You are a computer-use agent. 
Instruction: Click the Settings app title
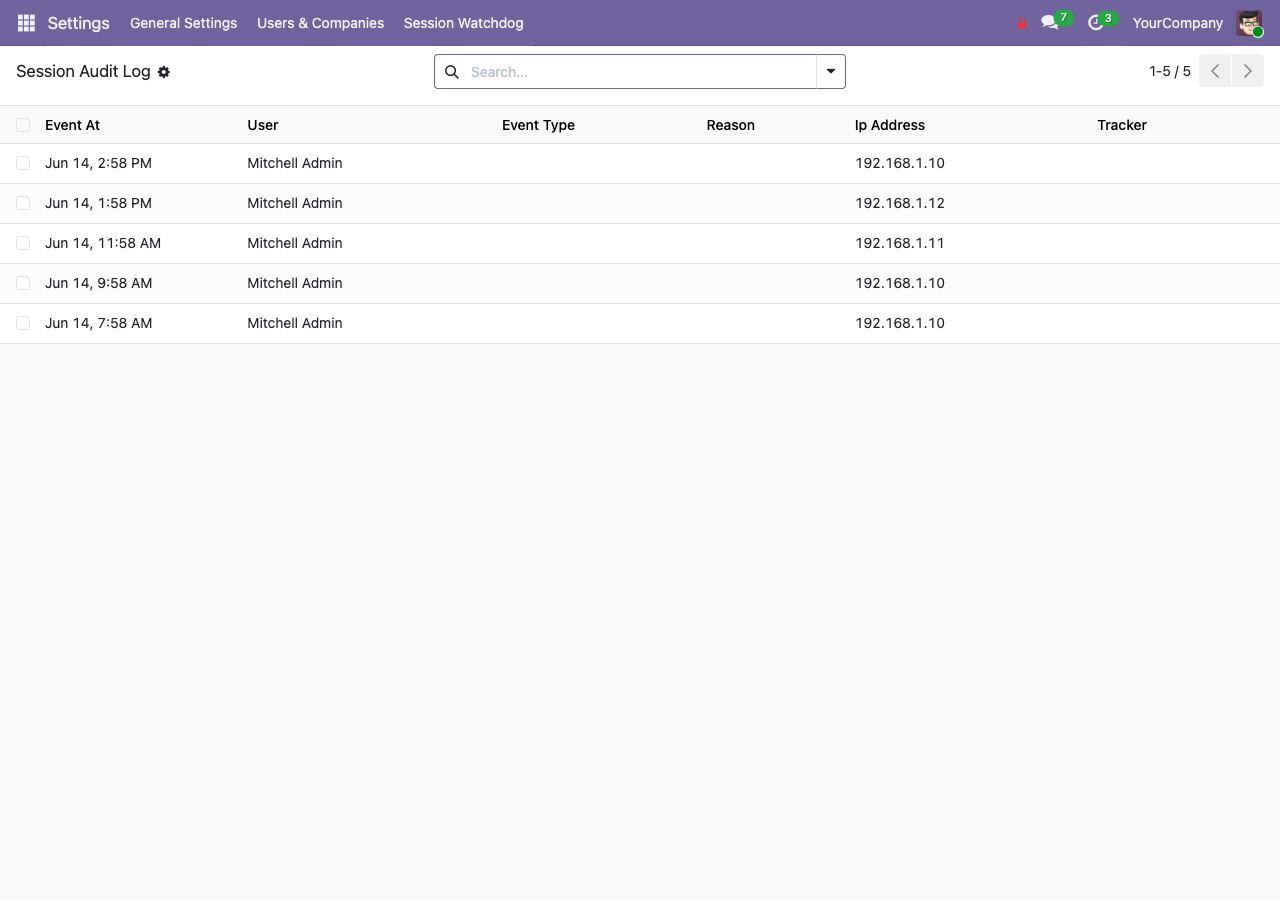[x=79, y=23]
